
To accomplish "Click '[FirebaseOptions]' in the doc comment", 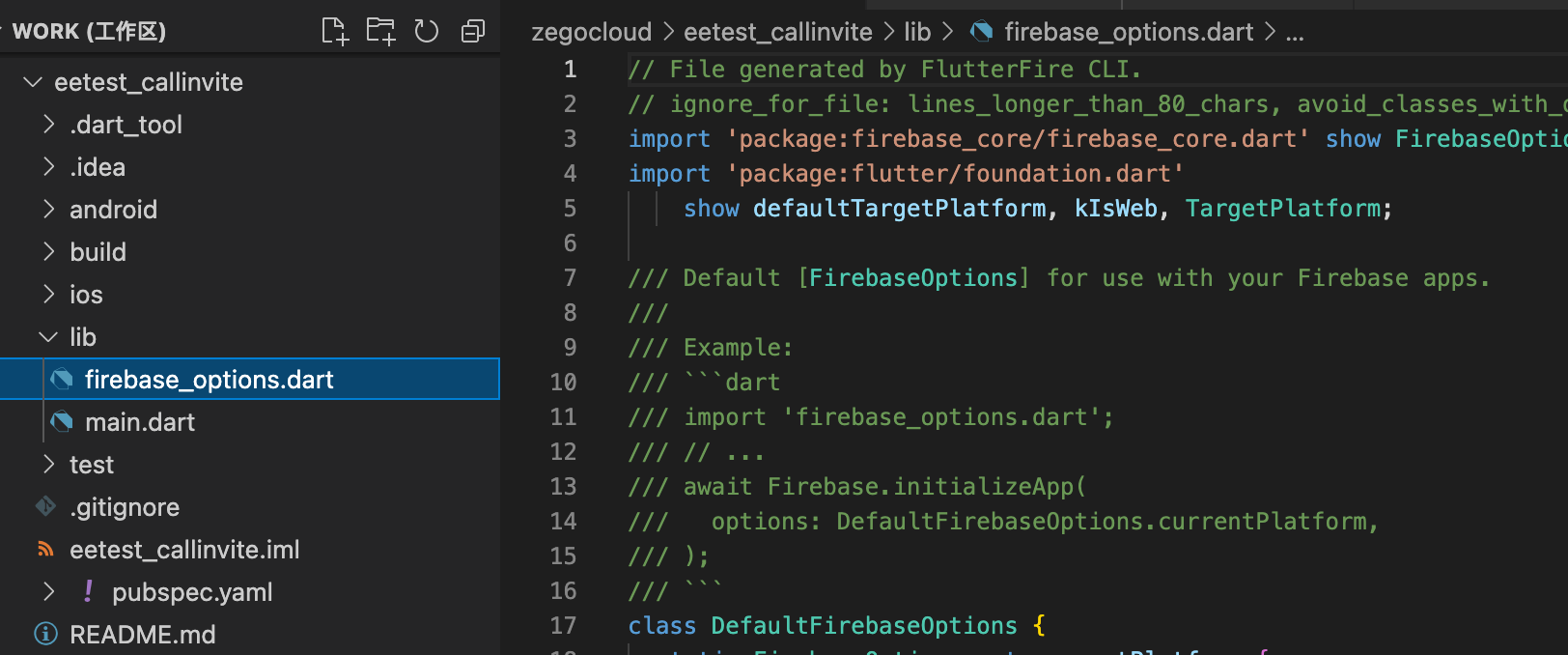I will [x=913, y=278].
